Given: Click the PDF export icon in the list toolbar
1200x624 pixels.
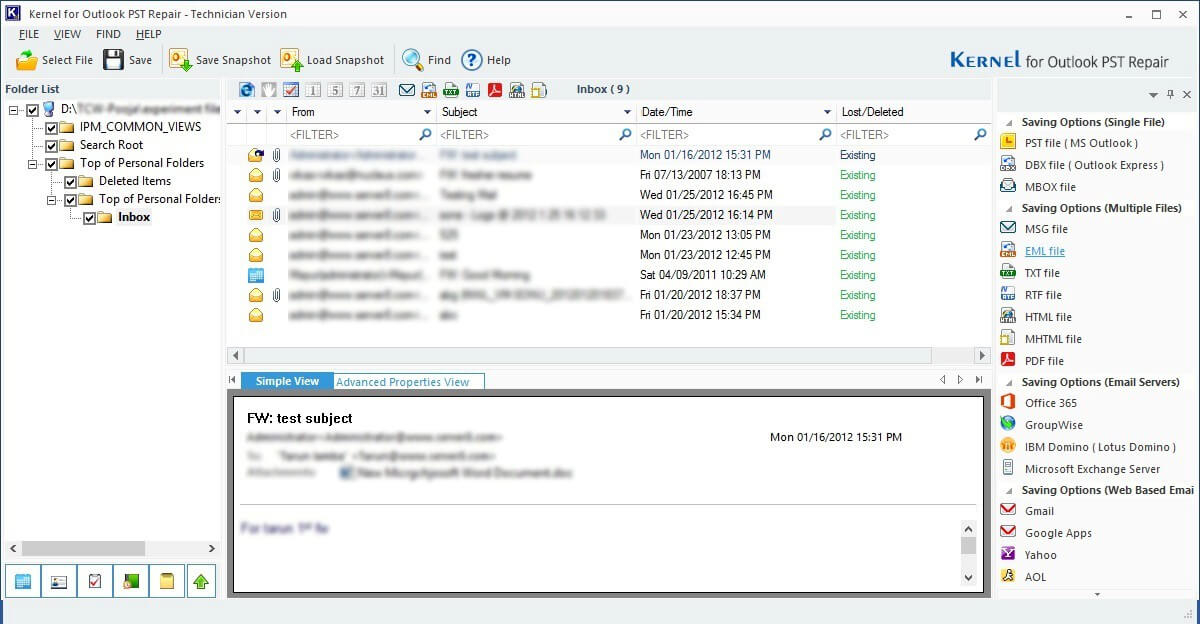Looking at the screenshot, I should 495,90.
